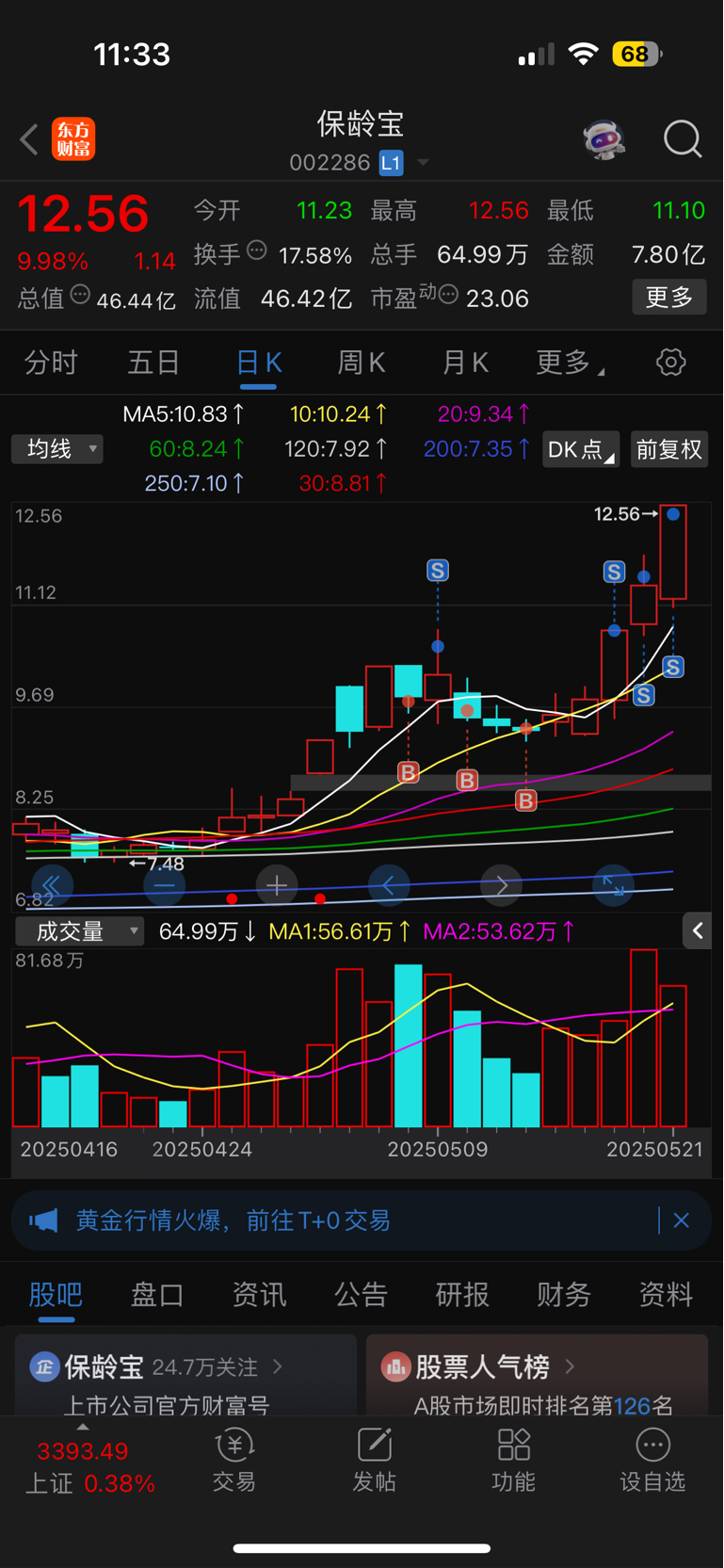Open info icon beside 换手
The height and width of the screenshot is (1568, 724).
tap(257, 251)
